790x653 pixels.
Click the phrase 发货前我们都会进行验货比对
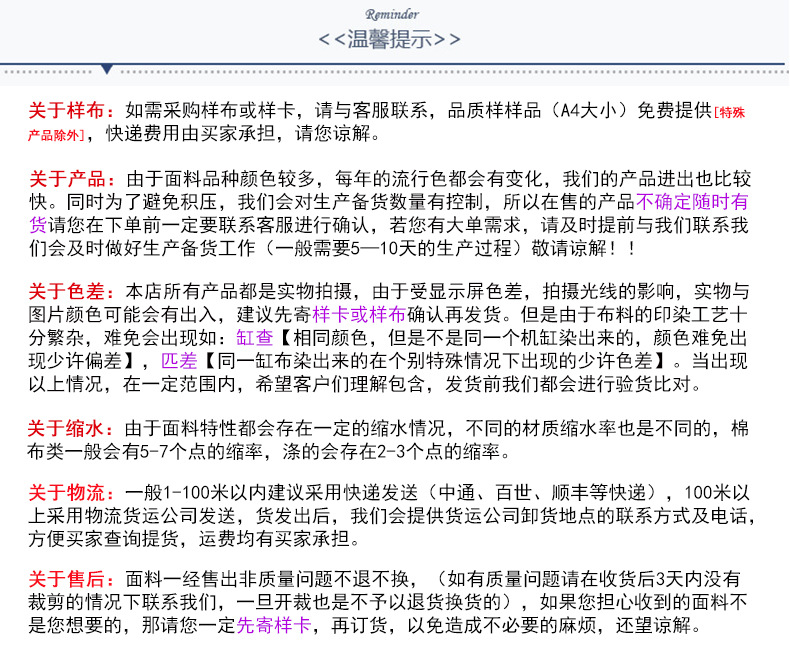tap(567, 384)
